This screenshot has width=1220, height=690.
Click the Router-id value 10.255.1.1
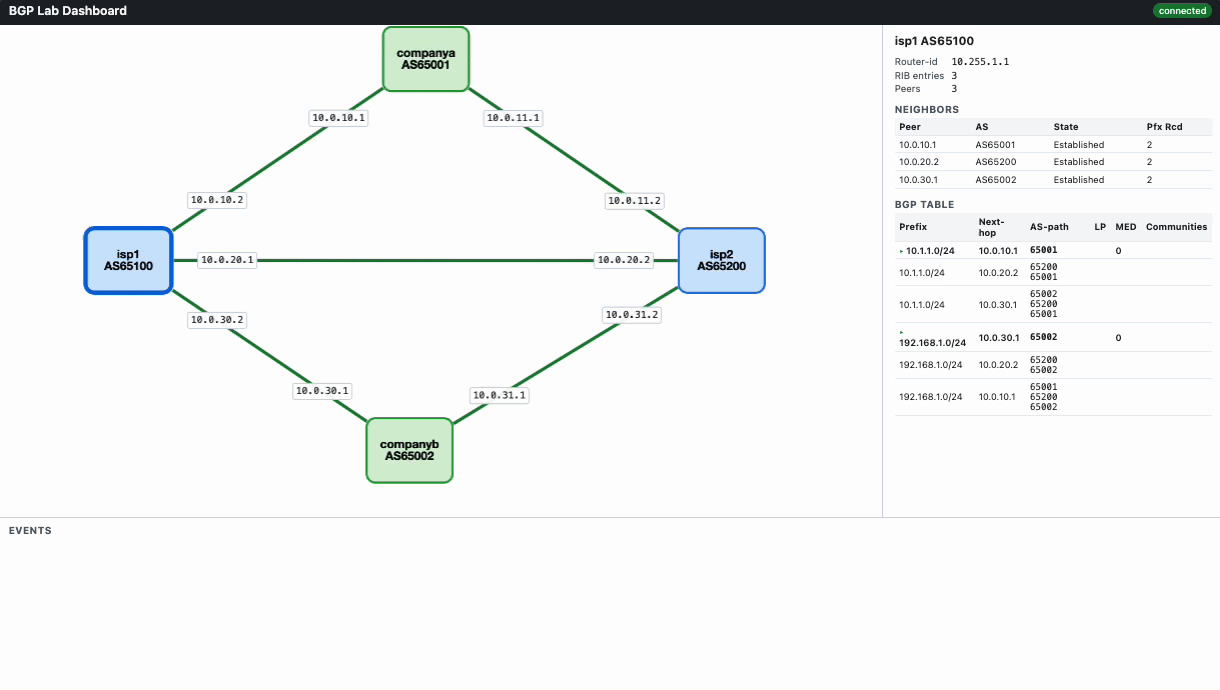[980, 62]
